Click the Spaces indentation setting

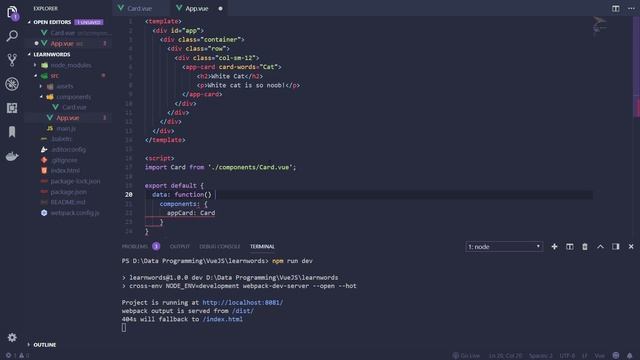pos(540,356)
